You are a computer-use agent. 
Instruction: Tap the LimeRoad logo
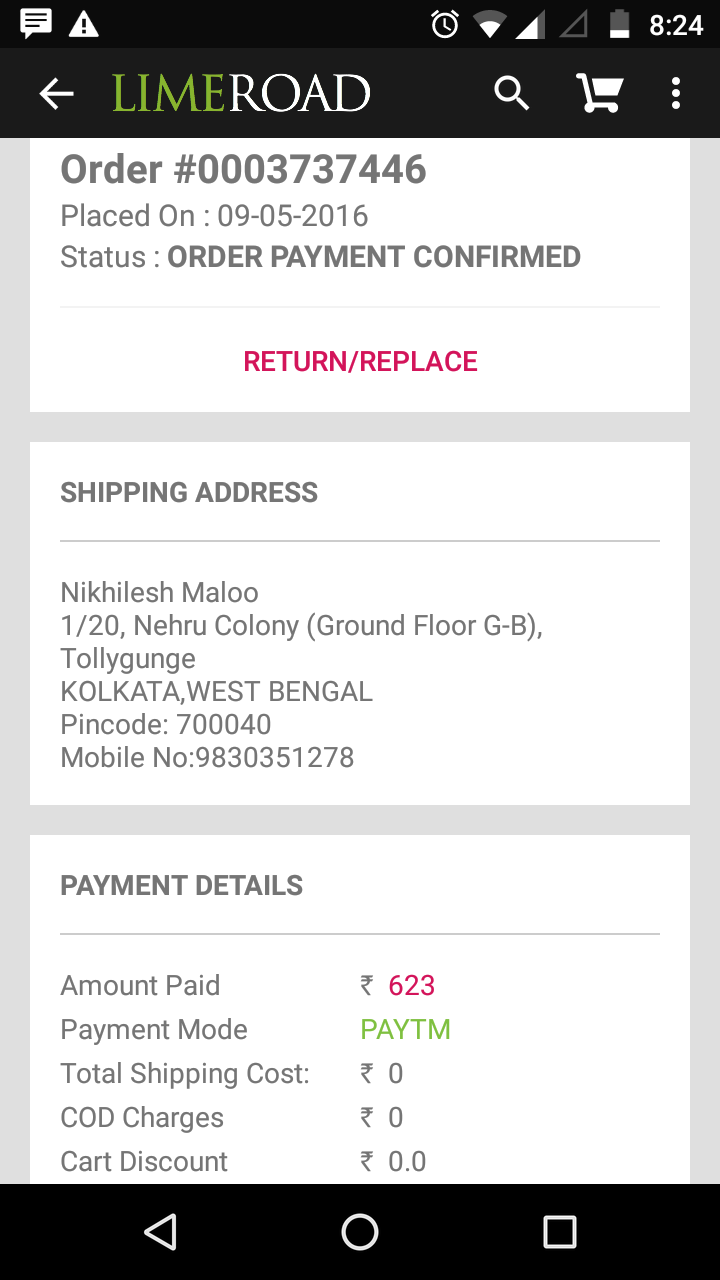pyautogui.click(x=241, y=94)
